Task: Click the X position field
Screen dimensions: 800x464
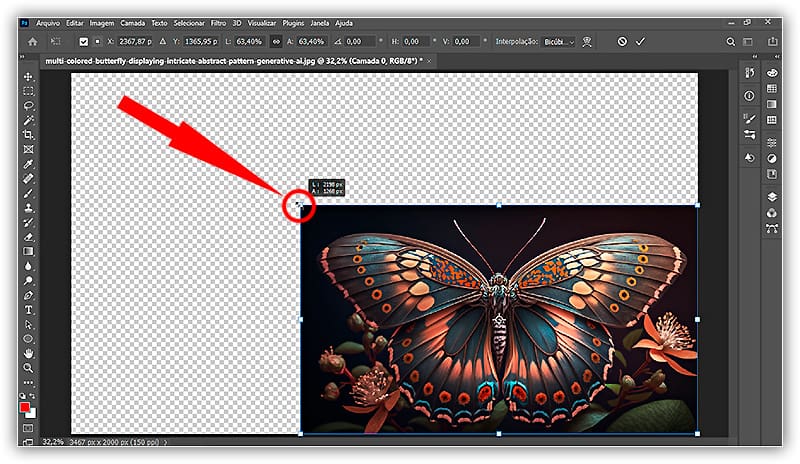Action: pyautogui.click(x=135, y=42)
